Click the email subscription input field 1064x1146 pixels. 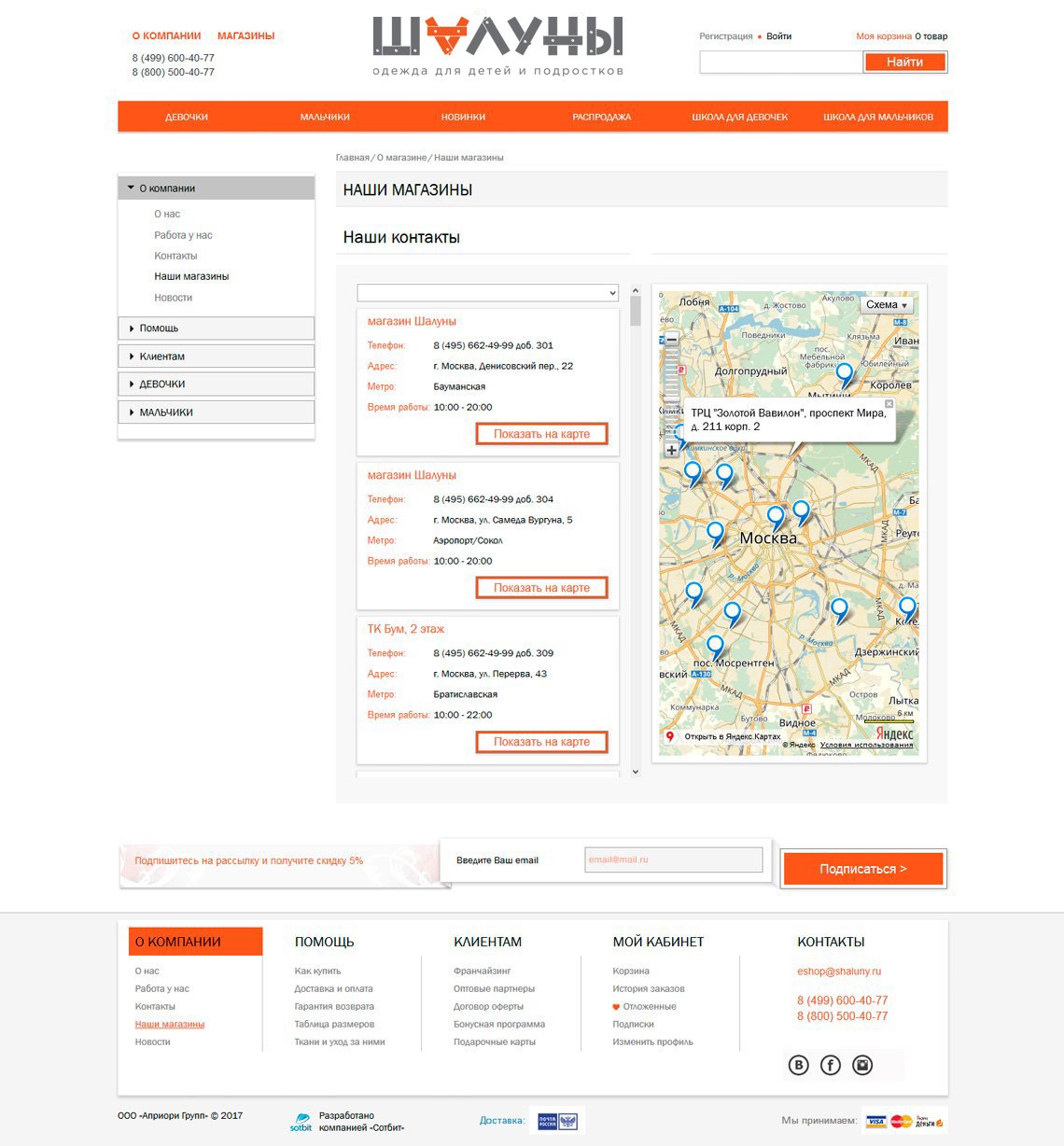pos(674,859)
